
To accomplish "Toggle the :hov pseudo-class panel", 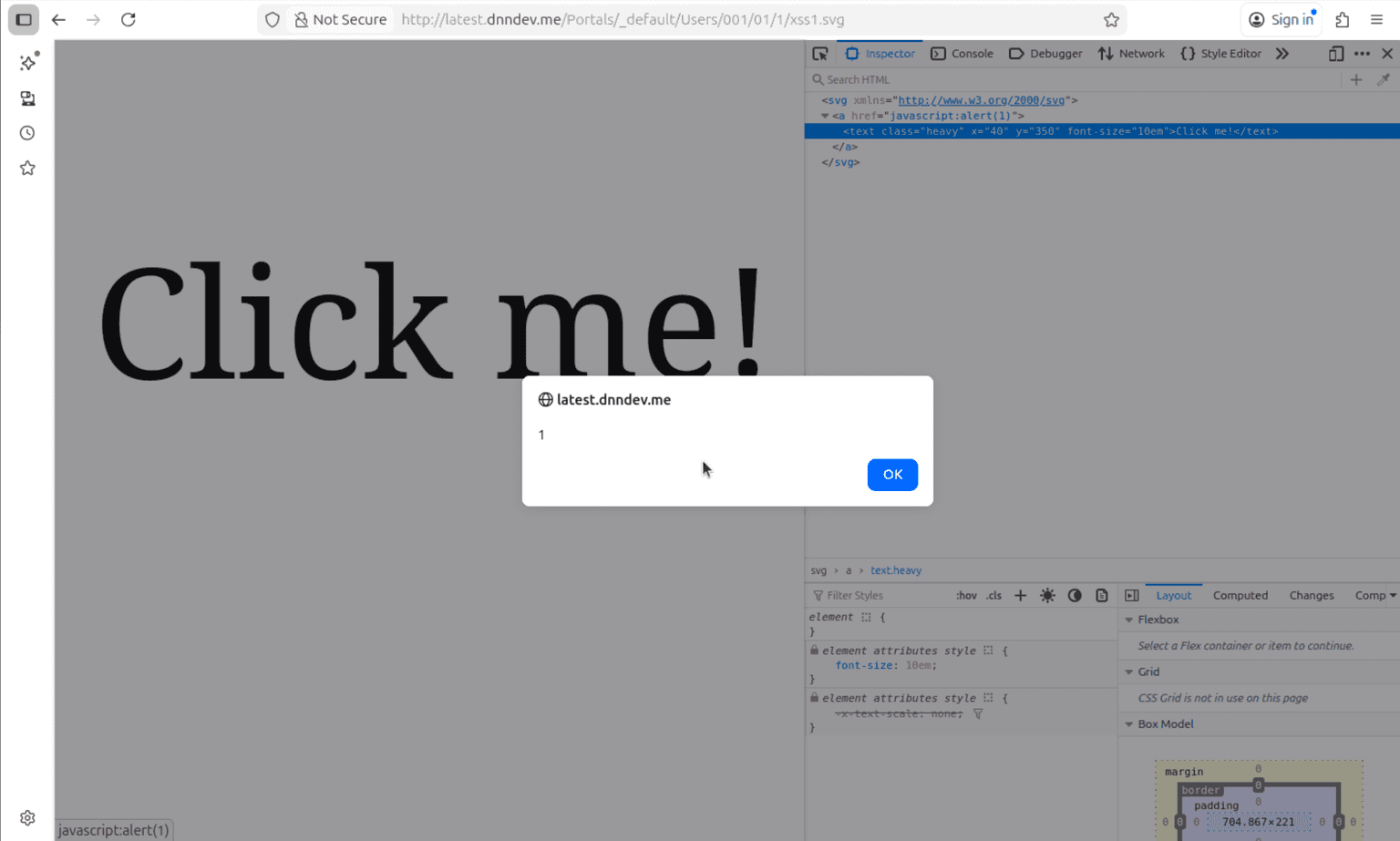I will pos(966,596).
